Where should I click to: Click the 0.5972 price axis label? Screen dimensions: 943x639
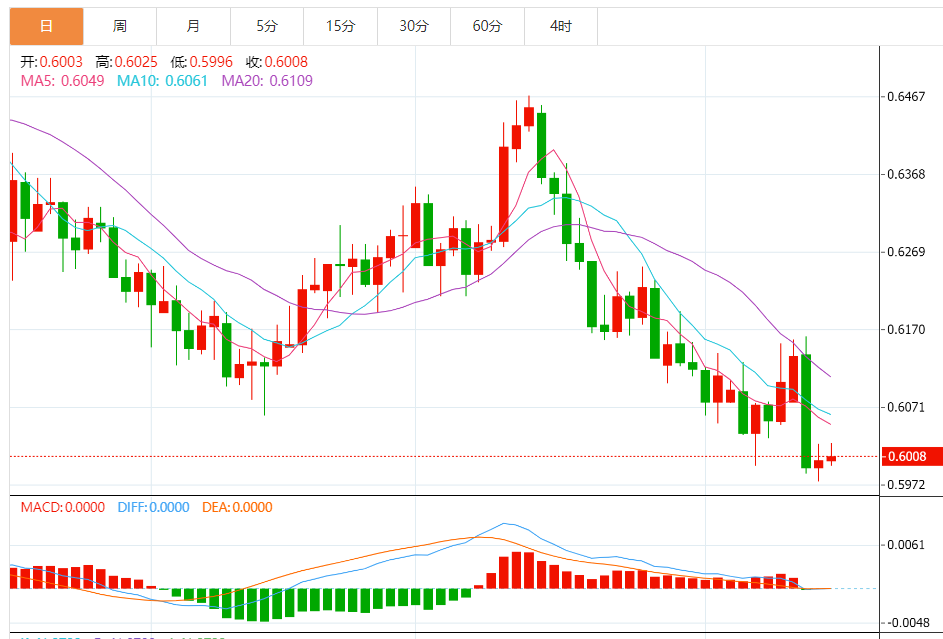coord(906,485)
